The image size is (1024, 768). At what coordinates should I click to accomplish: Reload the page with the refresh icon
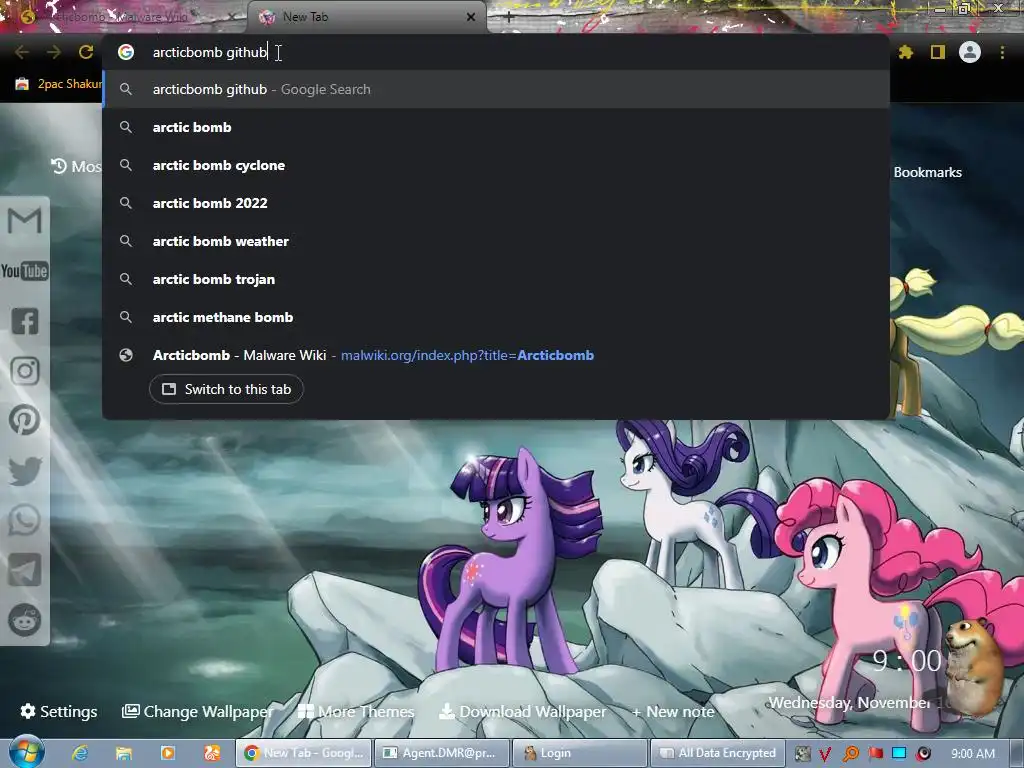[86, 52]
